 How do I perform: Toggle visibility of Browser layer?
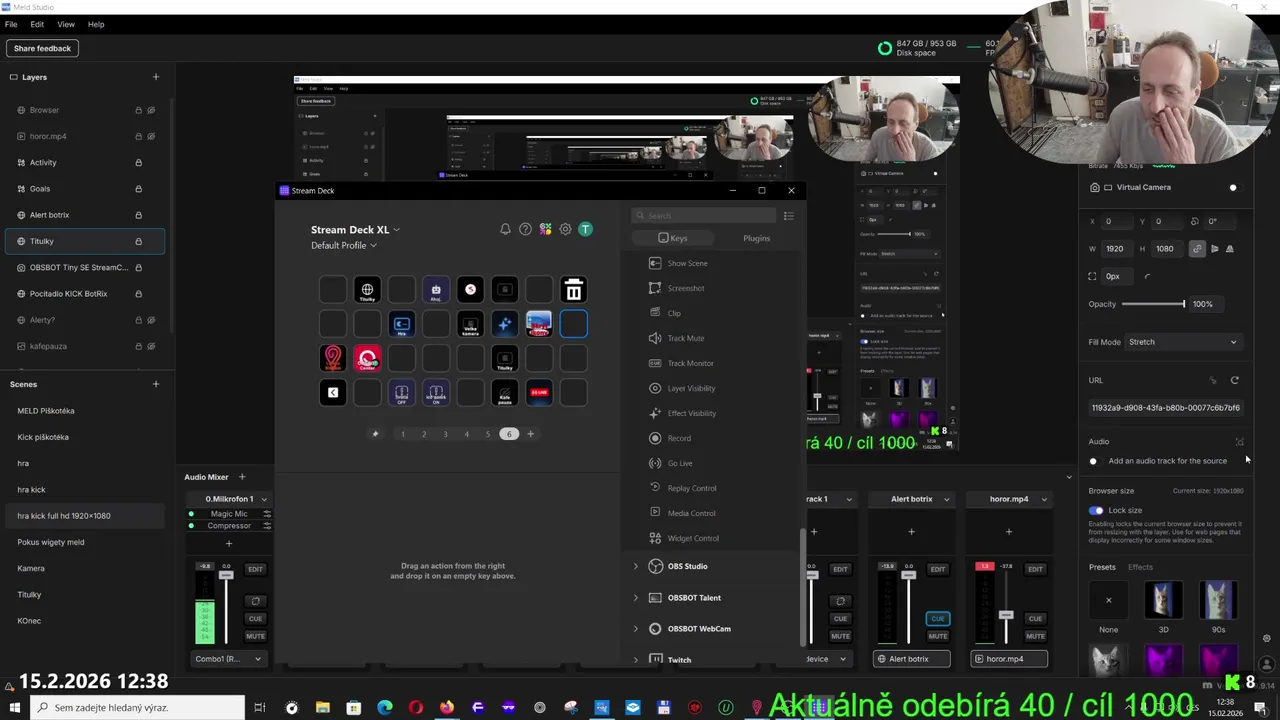coord(151,110)
